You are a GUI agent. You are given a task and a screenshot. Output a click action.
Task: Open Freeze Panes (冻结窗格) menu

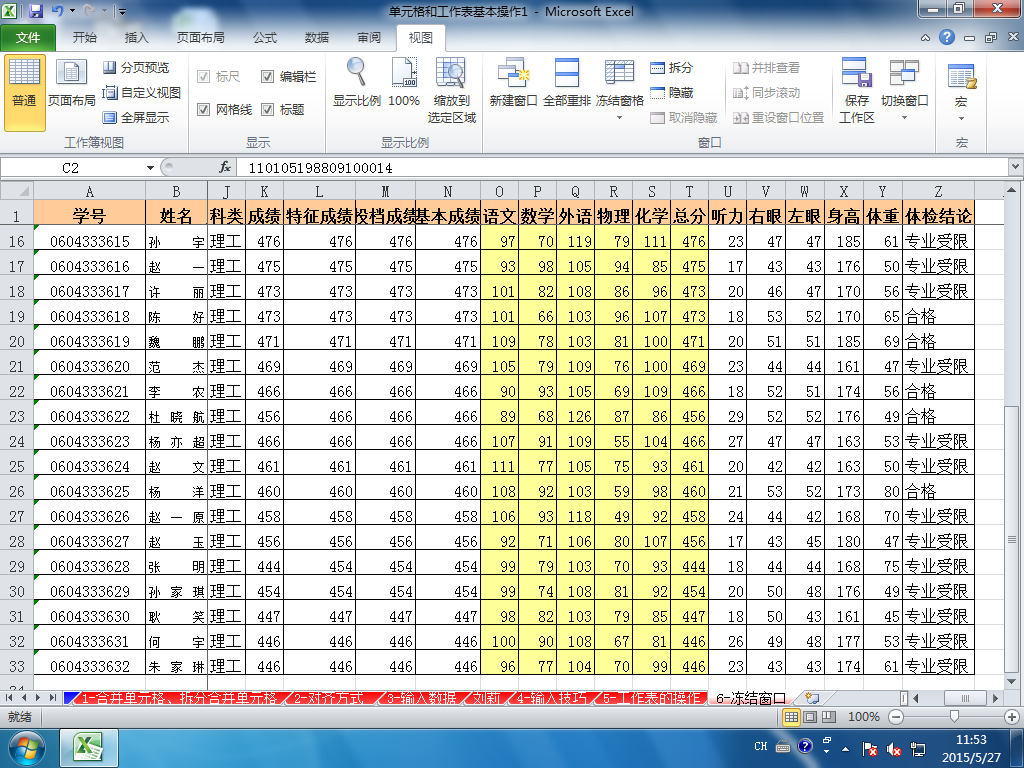[619, 90]
